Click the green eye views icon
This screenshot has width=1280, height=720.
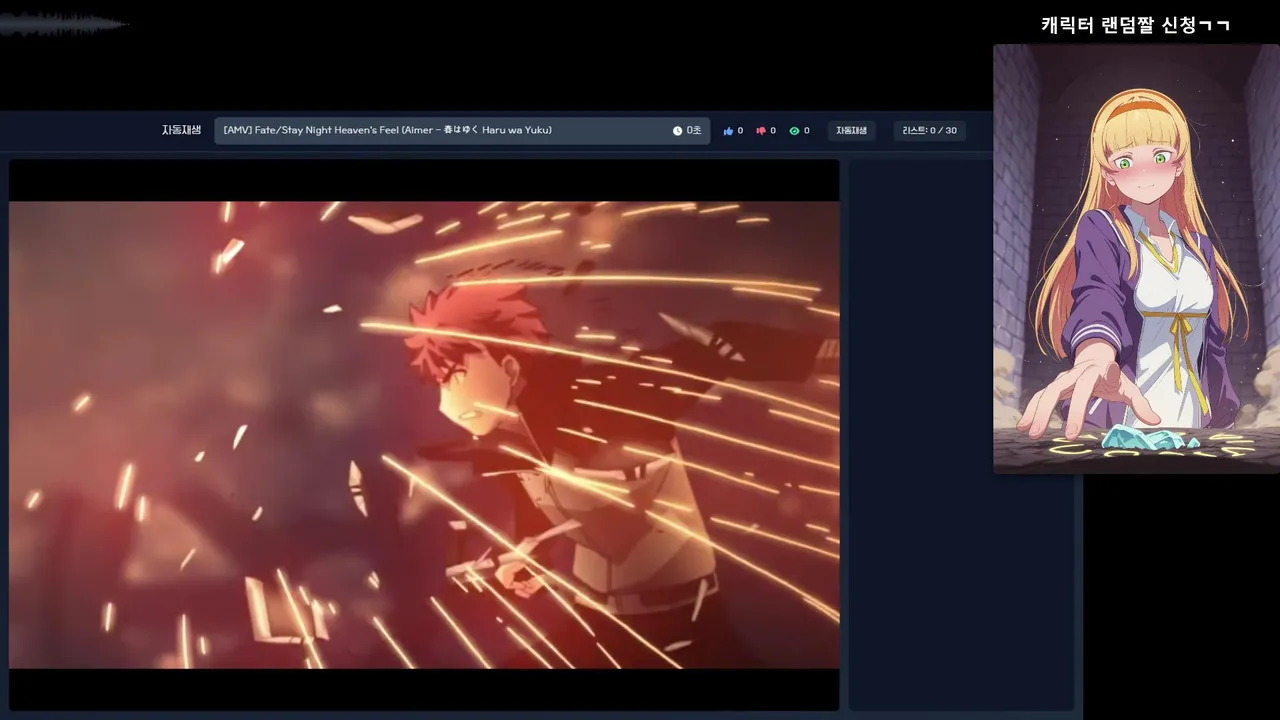tap(794, 131)
